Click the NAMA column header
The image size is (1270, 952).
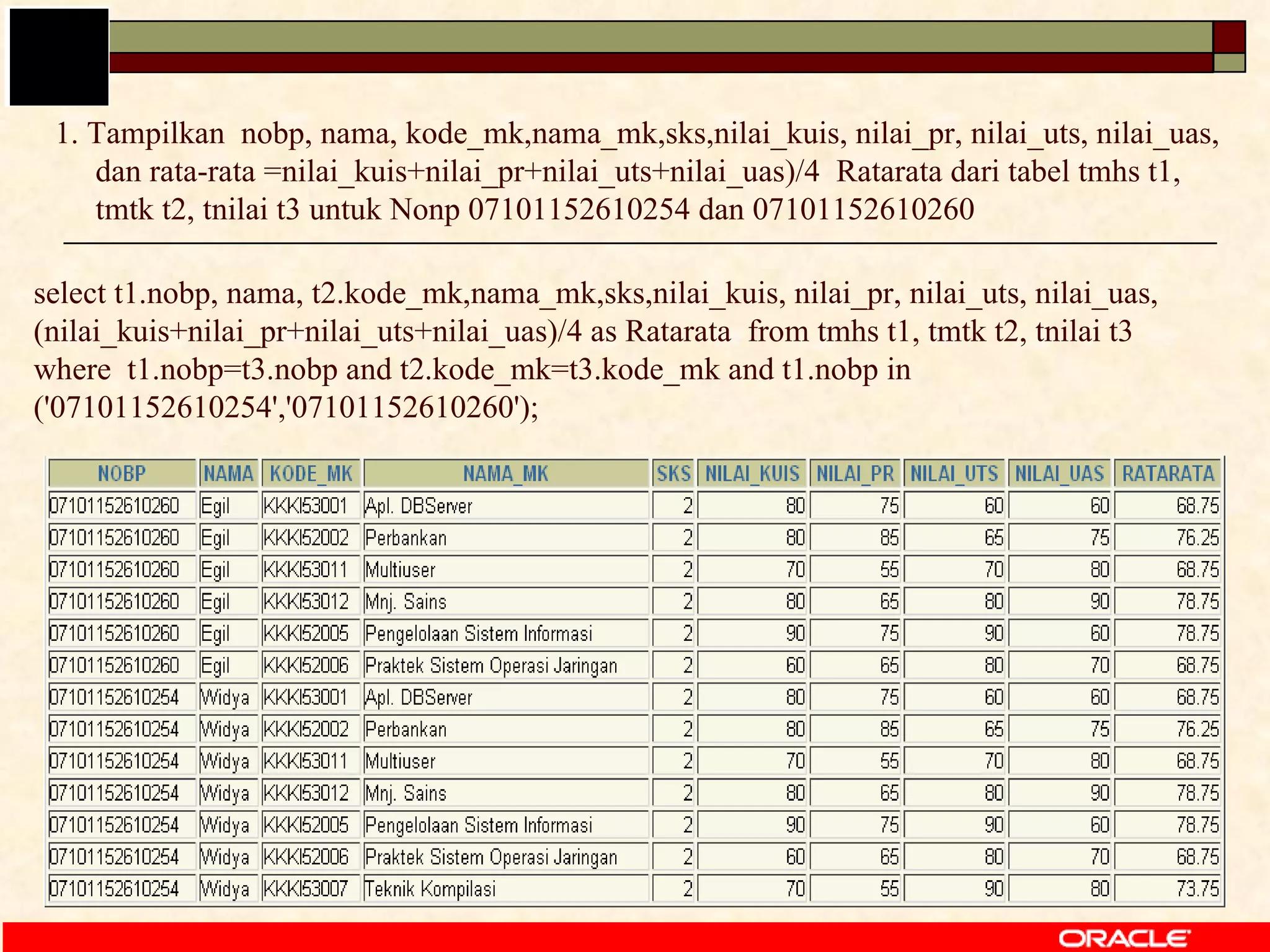[x=228, y=474]
